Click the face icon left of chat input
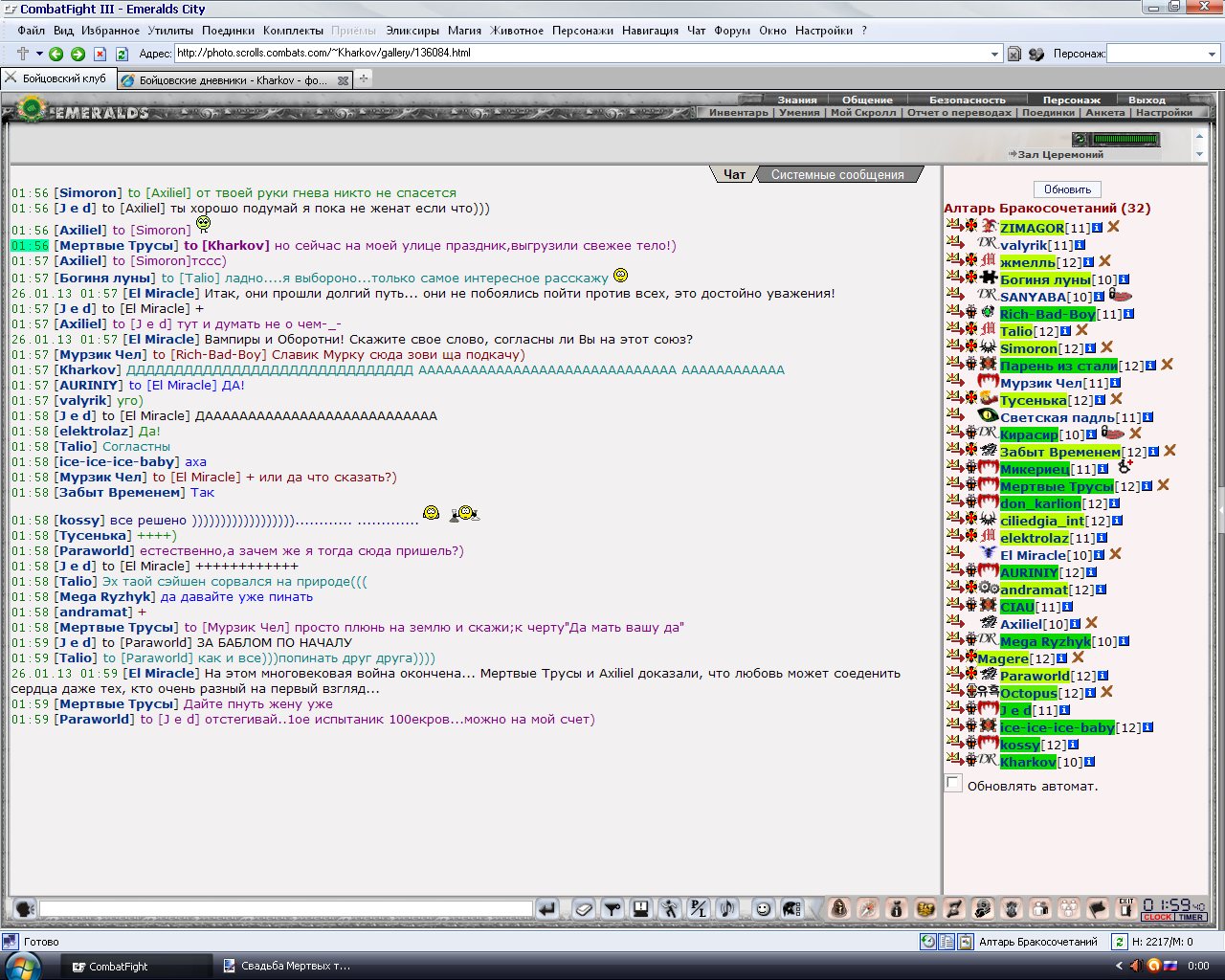Image resolution: width=1225 pixels, height=980 pixels. pyautogui.click(x=24, y=909)
